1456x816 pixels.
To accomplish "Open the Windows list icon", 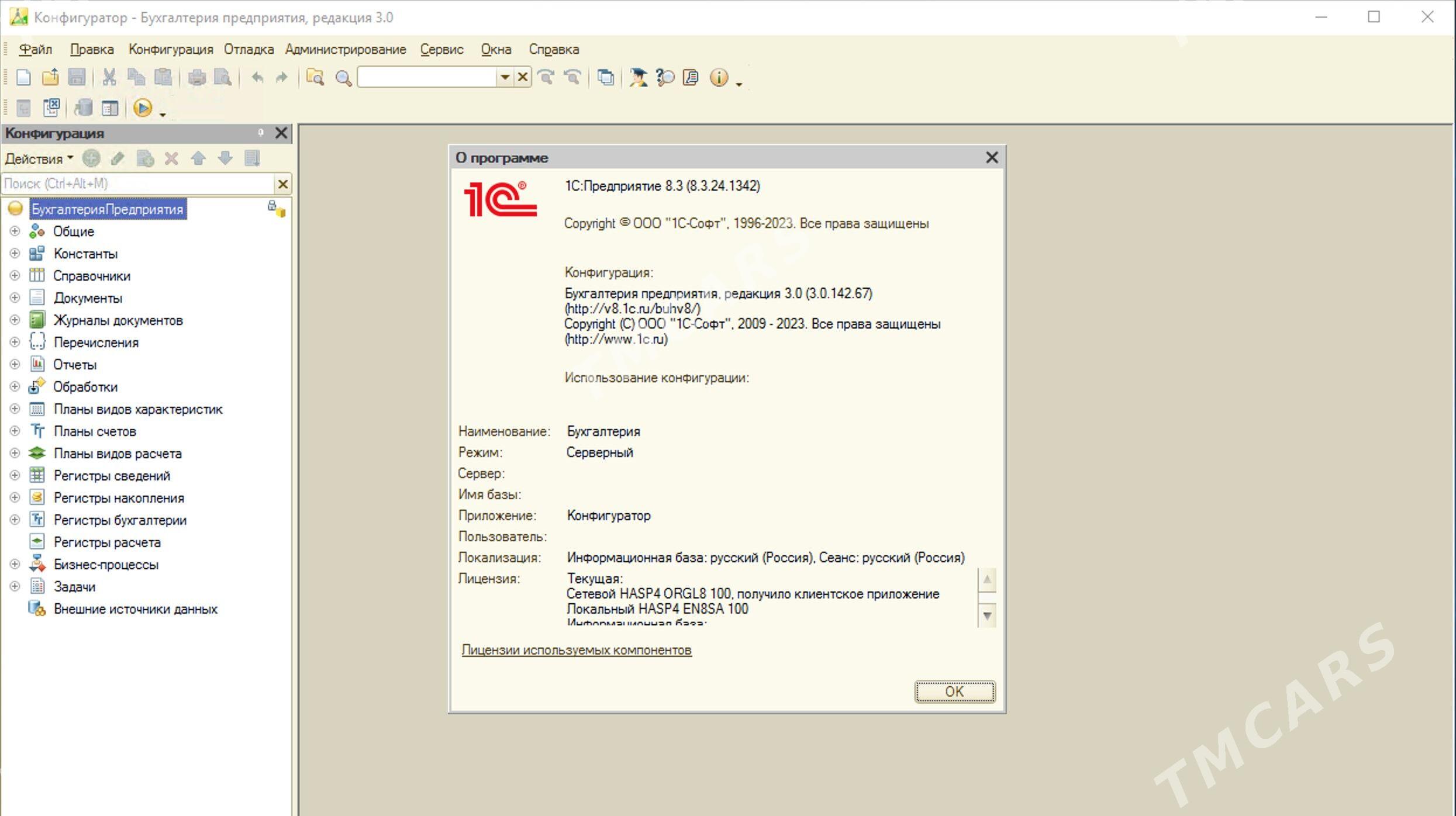I will click(x=606, y=77).
